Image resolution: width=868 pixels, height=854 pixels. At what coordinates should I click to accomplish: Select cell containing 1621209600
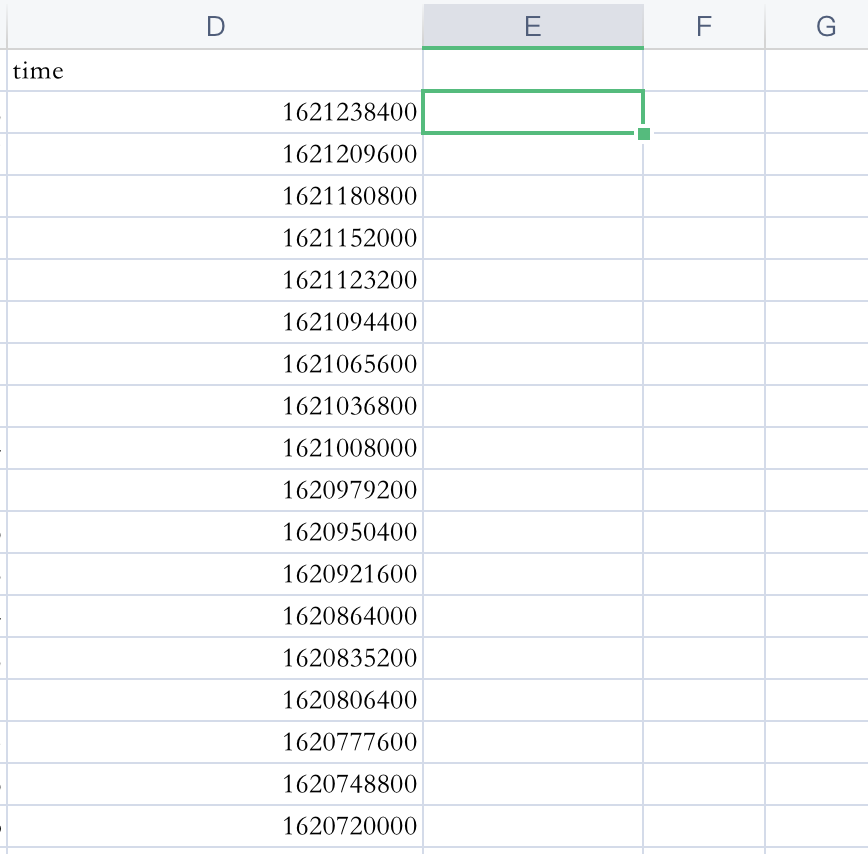pyautogui.click(x=215, y=154)
